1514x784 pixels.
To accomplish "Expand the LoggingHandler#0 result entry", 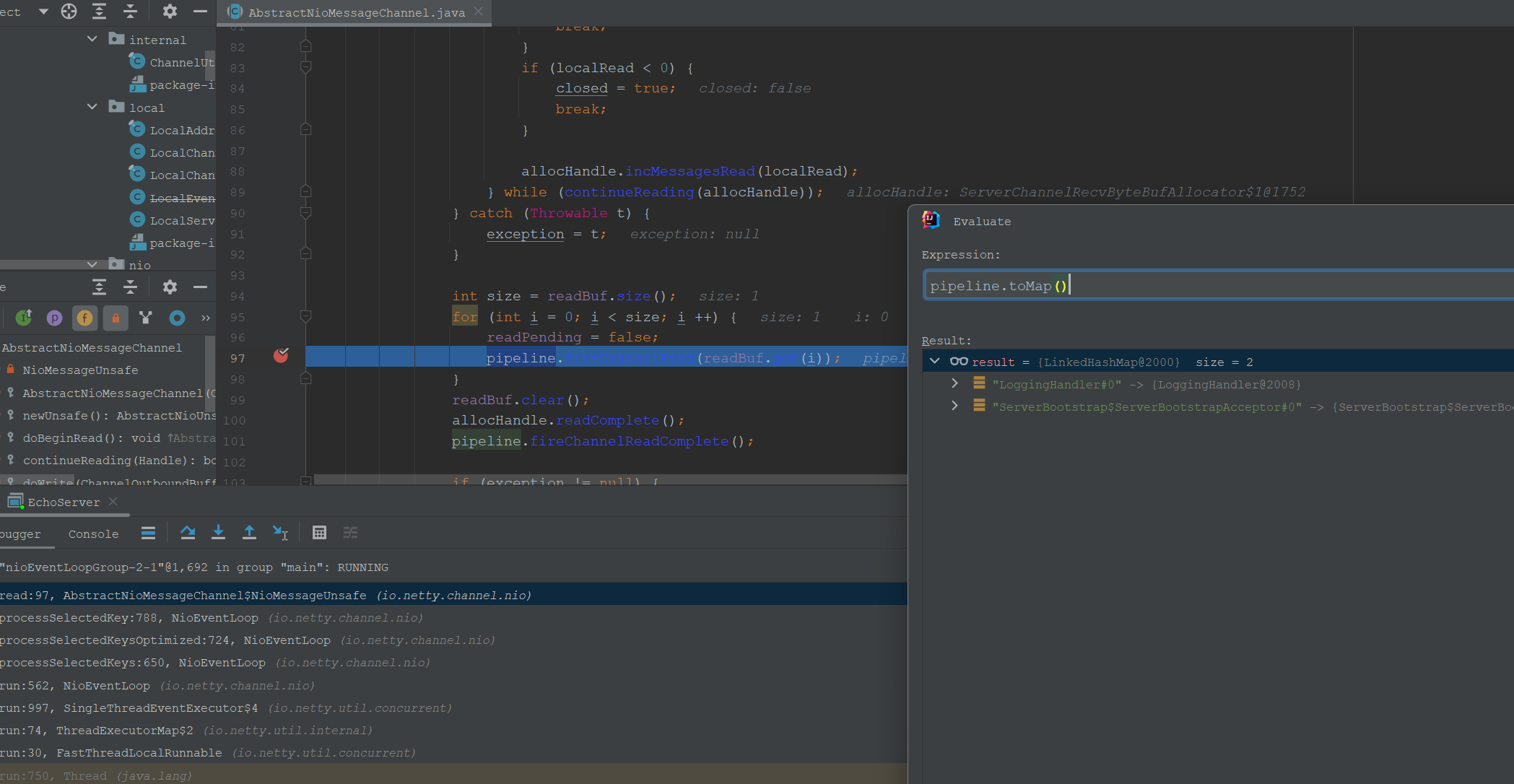I will [x=954, y=383].
